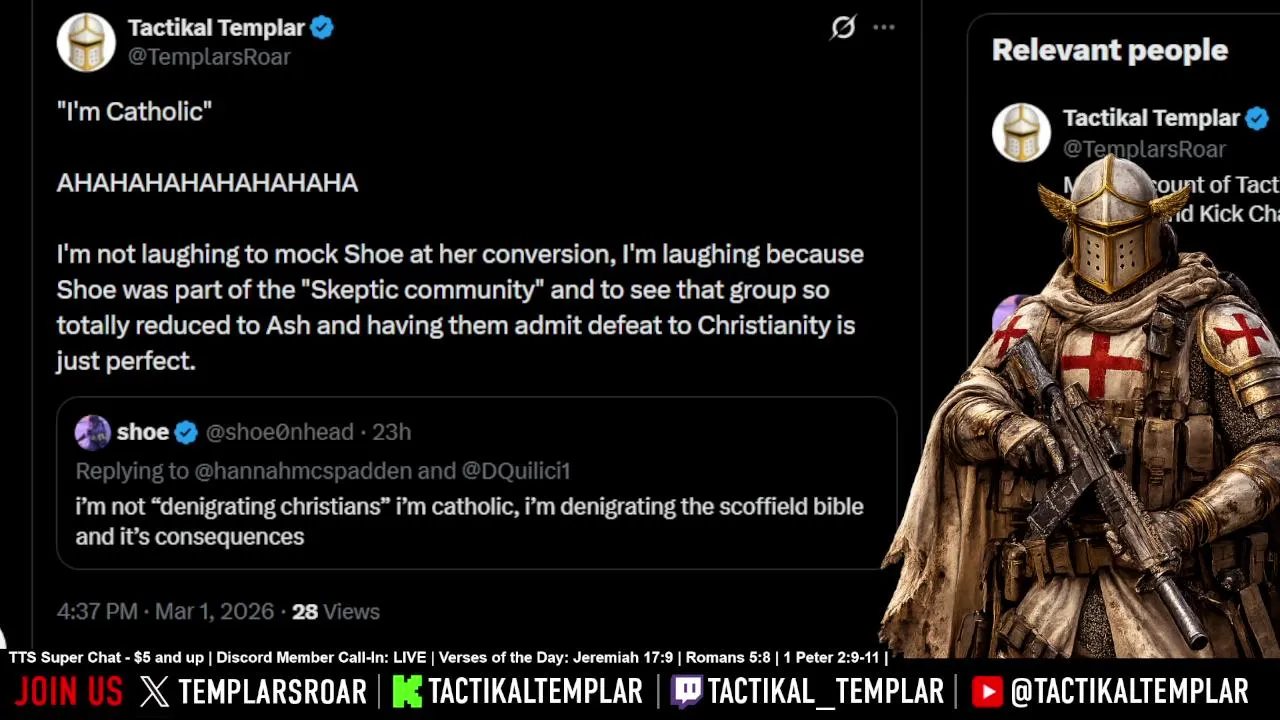This screenshot has height=720, width=1280.
Task: Open the @DQuilici1 mention
Action: coord(515,470)
